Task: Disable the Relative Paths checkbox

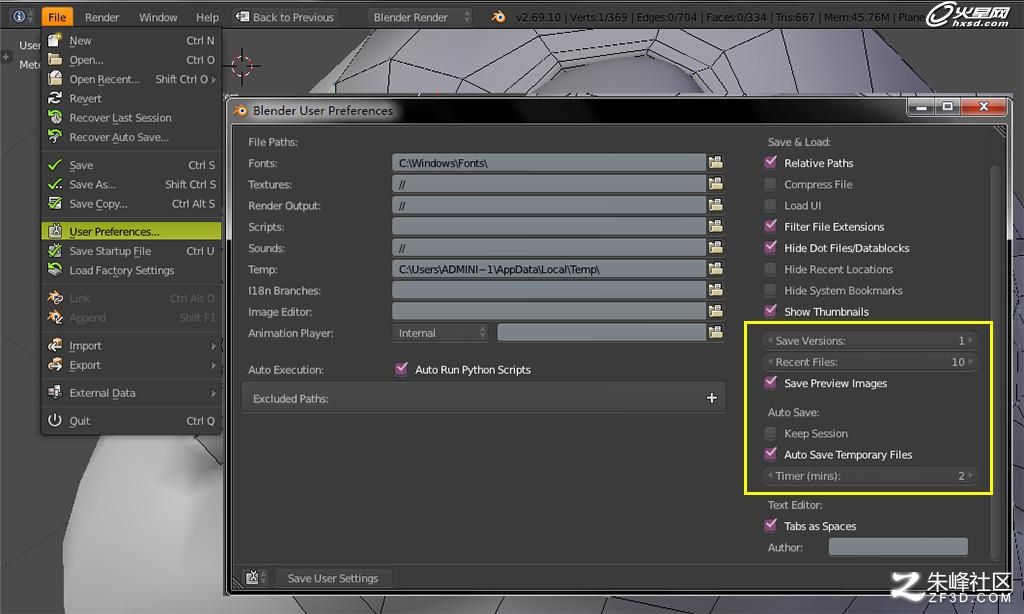Action: pyautogui.click(x=771, y=162)
